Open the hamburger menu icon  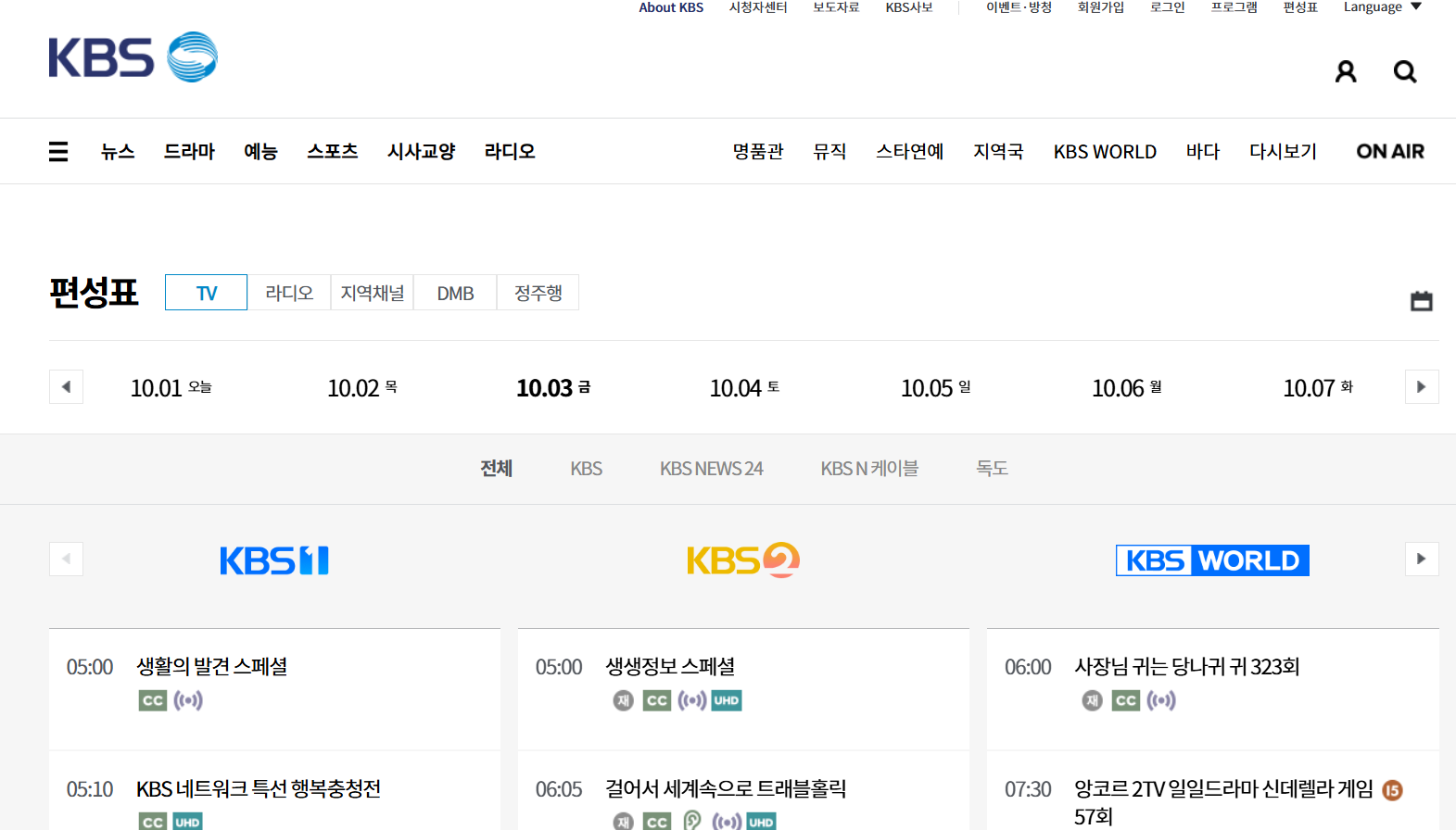[x=58, y=151]
